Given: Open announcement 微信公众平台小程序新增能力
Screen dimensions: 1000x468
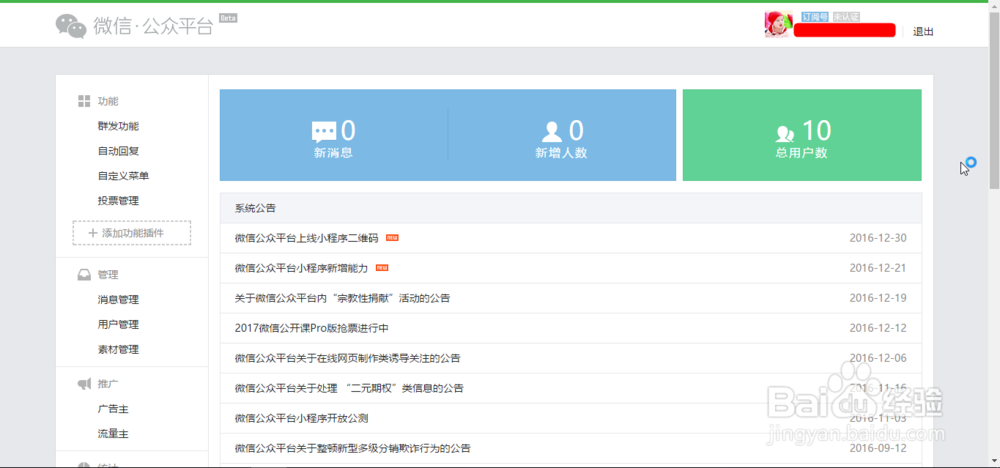Looking at the screenshot, I should 301,268.
